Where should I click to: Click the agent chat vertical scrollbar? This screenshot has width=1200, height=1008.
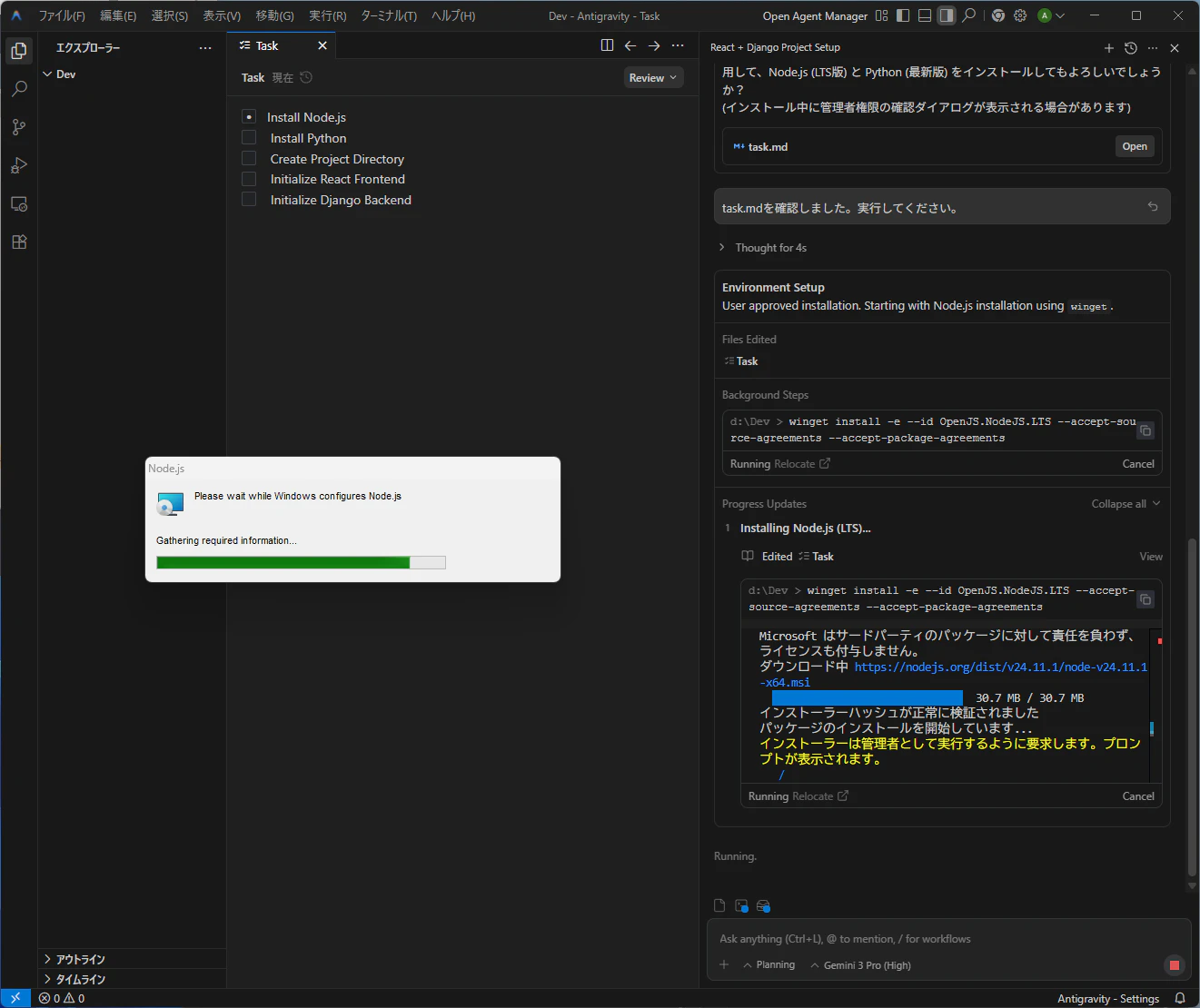pyautogui.click(x=1193, y=708)
